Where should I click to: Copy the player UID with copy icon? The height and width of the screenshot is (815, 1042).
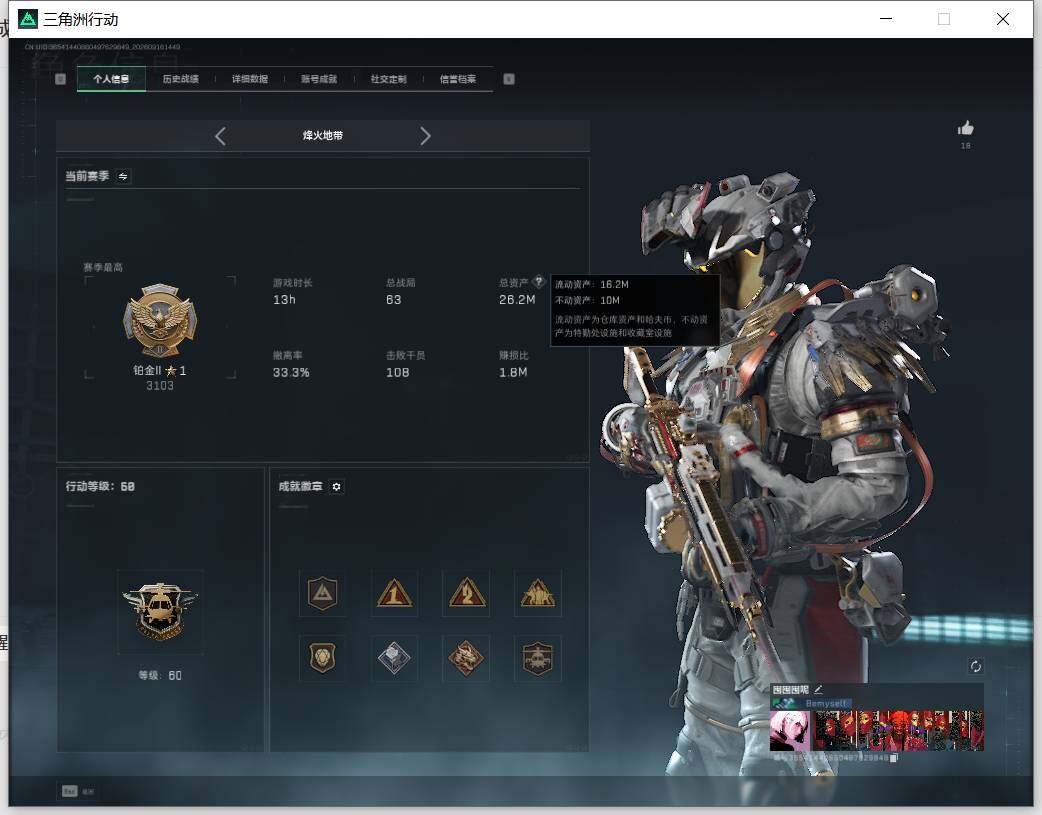coord(894,757)
